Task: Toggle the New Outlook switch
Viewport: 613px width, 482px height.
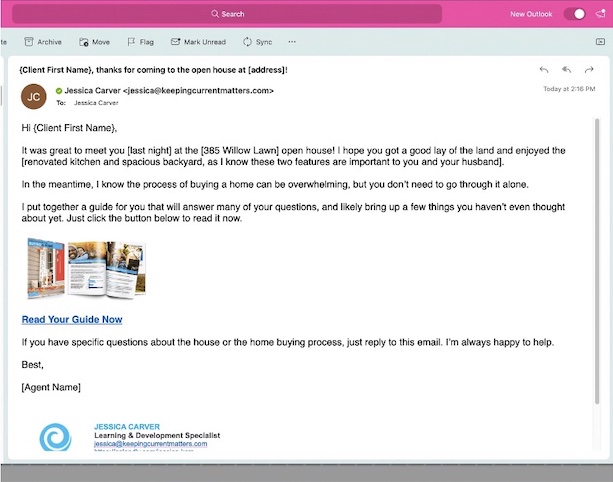Action: 575,14
